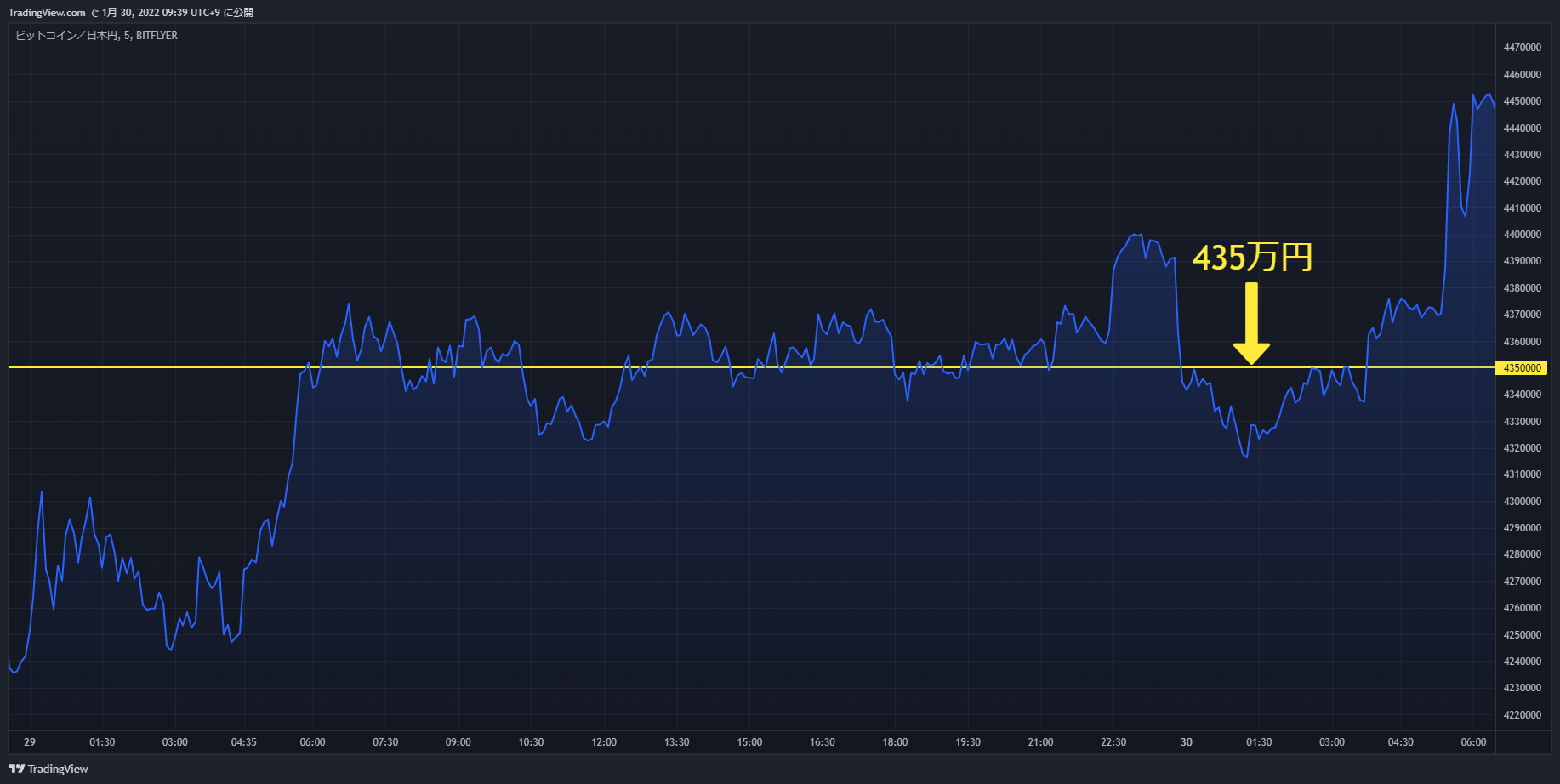Click the 4300000 price axis label
This screenshot has width=1560, height=784.
coord(1522,502)
